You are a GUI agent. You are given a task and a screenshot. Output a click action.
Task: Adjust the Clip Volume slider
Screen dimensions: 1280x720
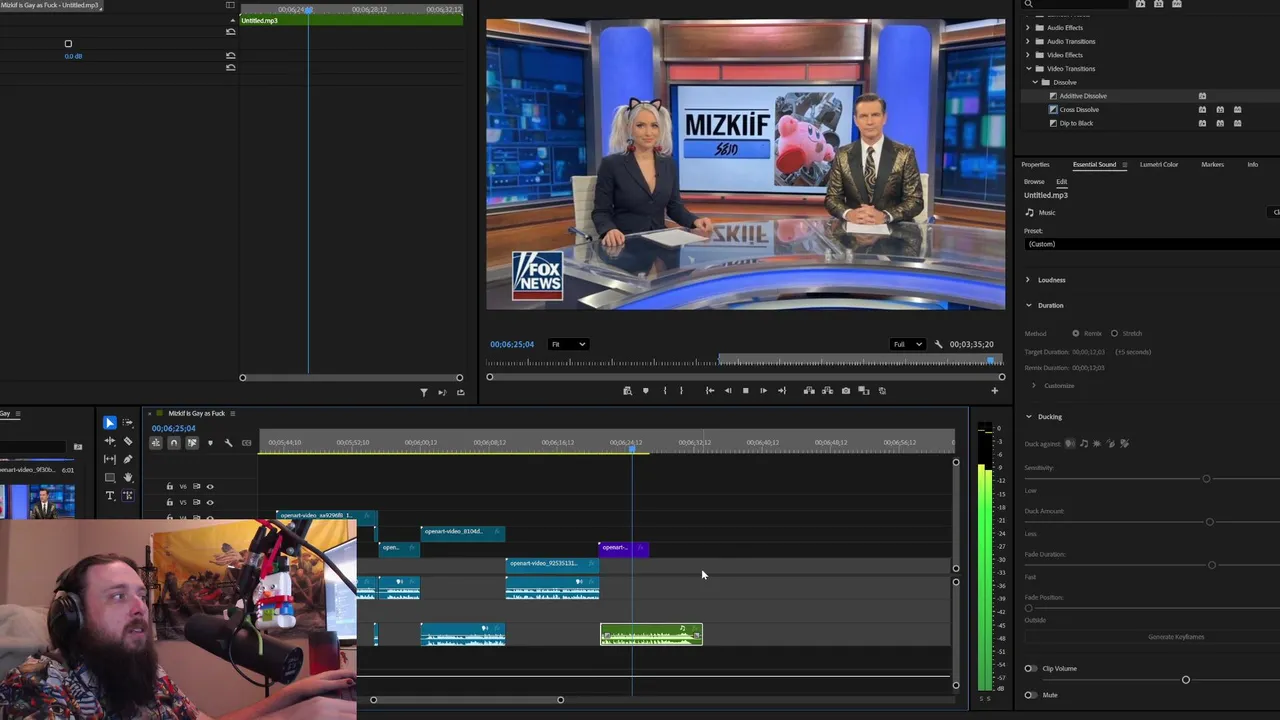1186,680
